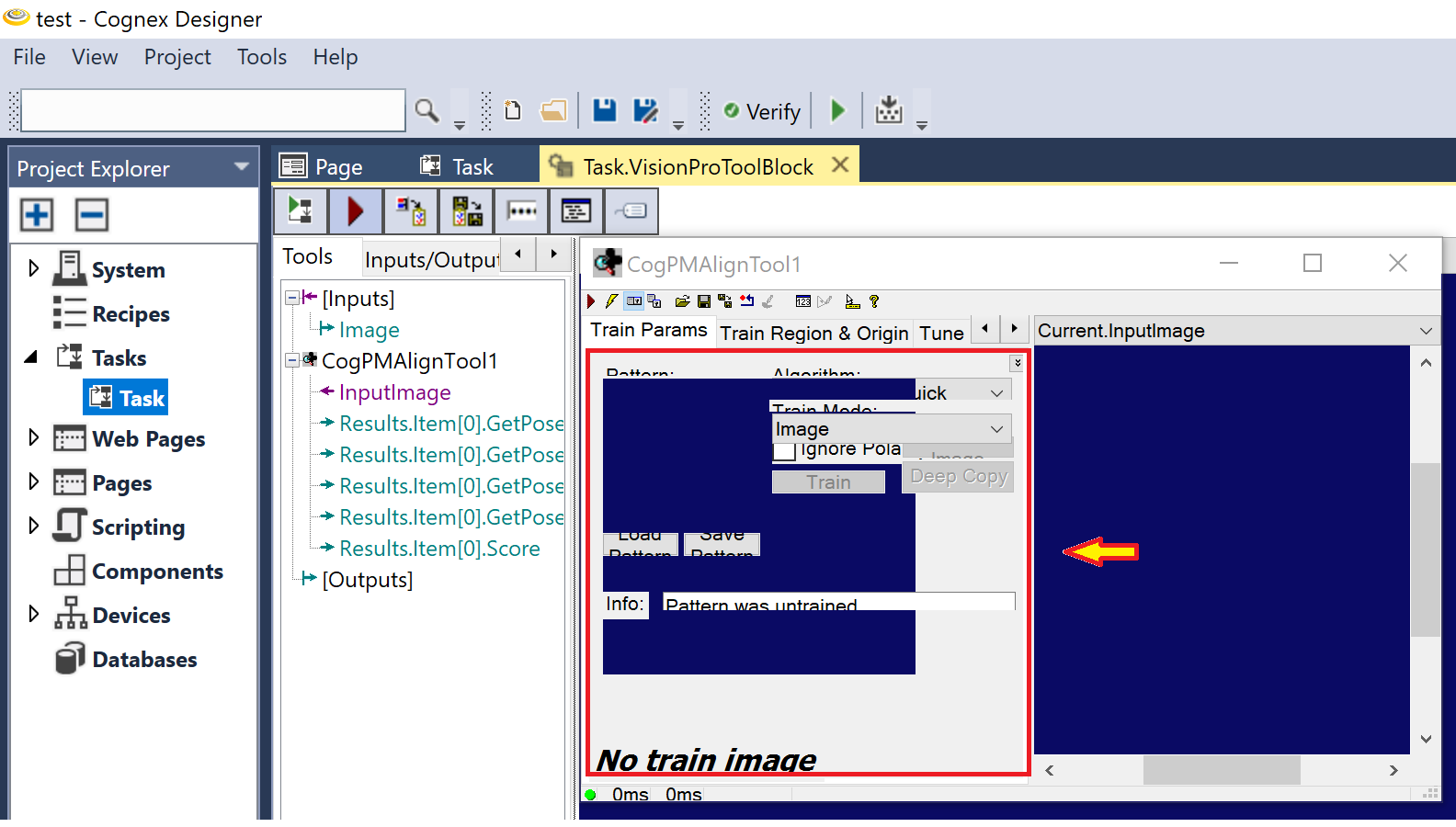Click the floppy disk save icon in the CogPMAlignTool1 toolbar

[x=704, y=301]
